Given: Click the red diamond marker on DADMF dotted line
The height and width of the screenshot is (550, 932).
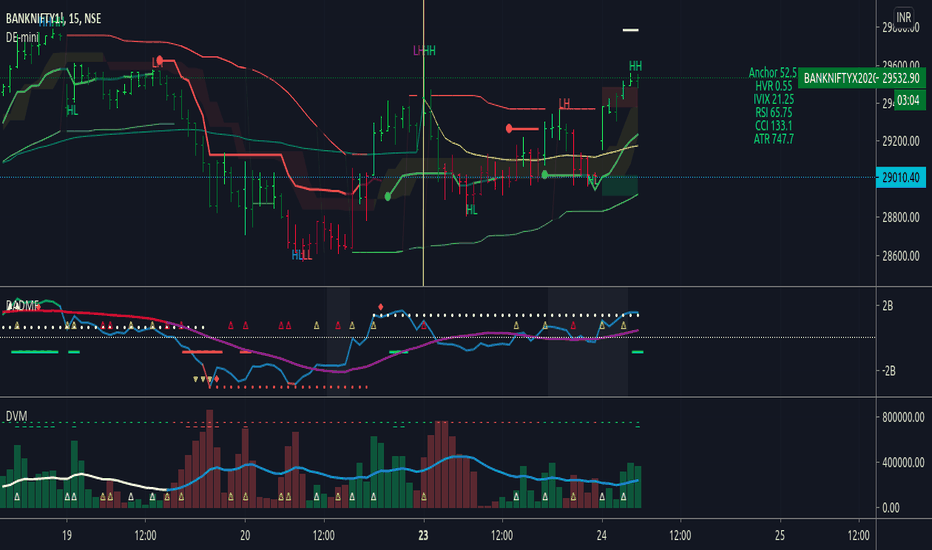Looking at the screenshot, I should point(380,307).
